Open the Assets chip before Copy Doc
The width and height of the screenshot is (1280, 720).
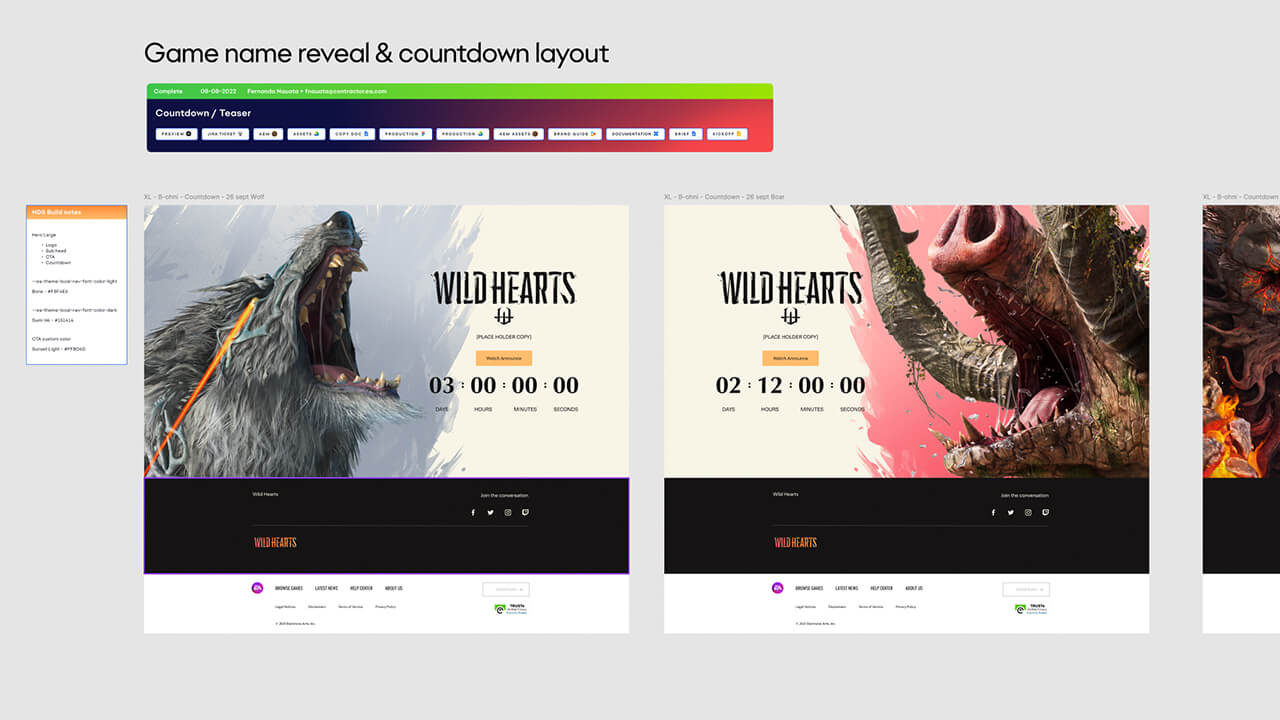point(306,133)
